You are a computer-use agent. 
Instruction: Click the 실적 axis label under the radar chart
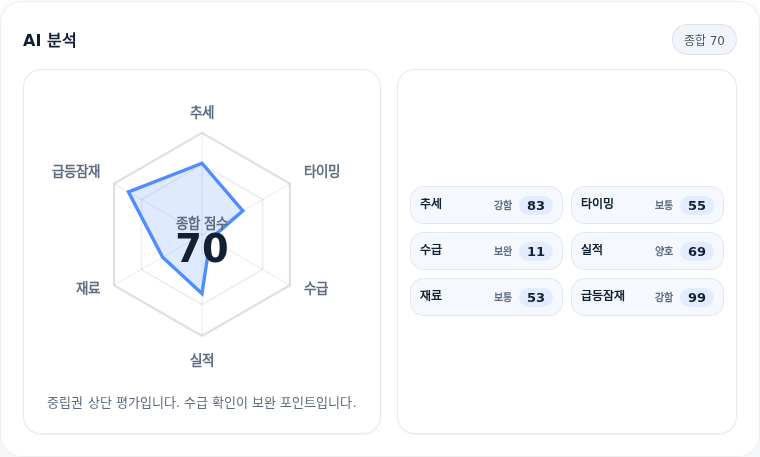[202, 360]
